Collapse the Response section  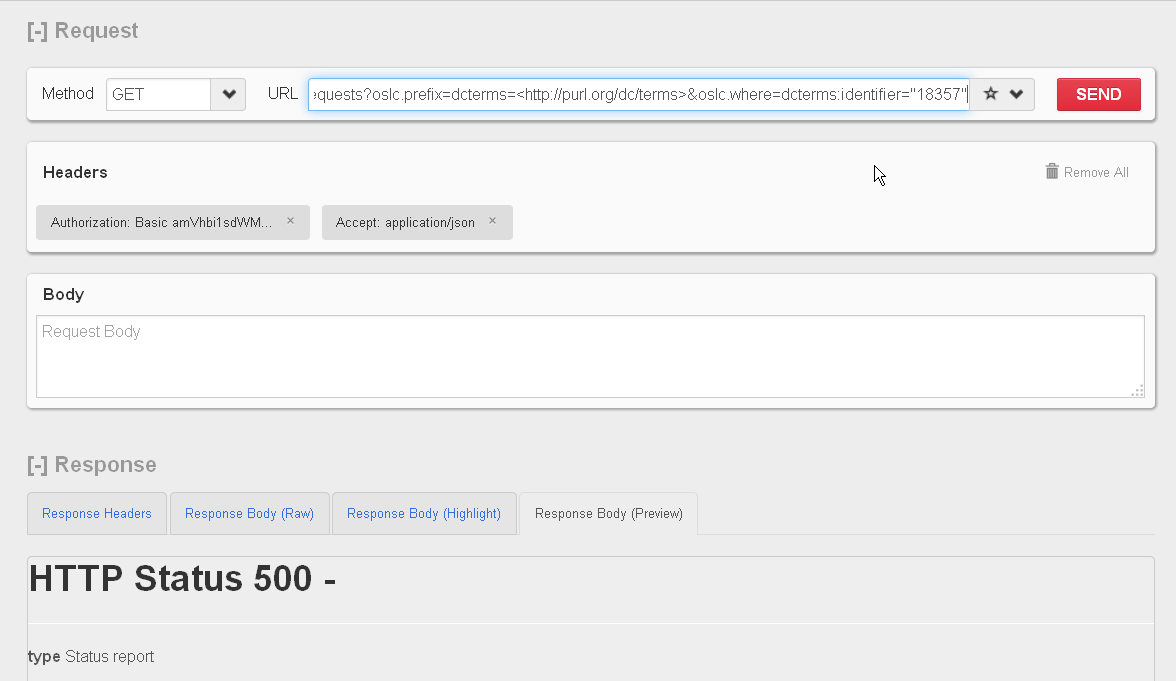pyautogui.click(x=38, y=465)
